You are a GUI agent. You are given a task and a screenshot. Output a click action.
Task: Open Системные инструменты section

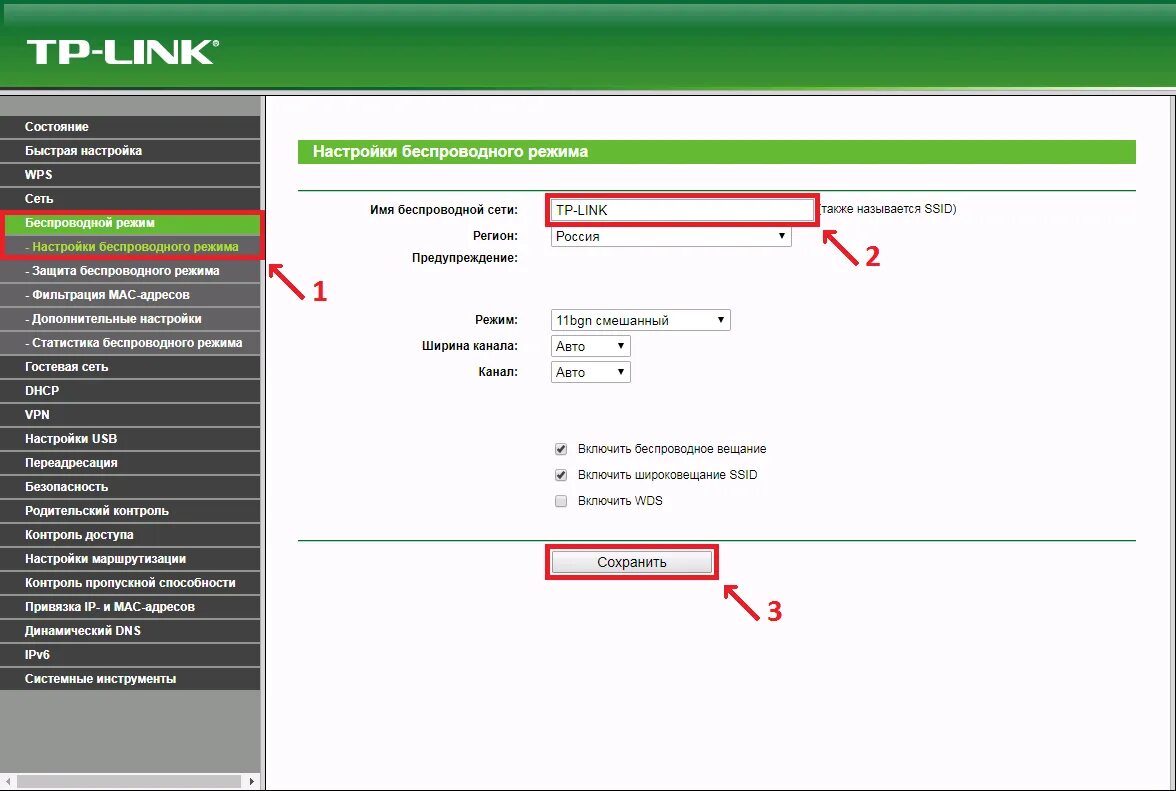pyautogui.click(x=130, y=679)
